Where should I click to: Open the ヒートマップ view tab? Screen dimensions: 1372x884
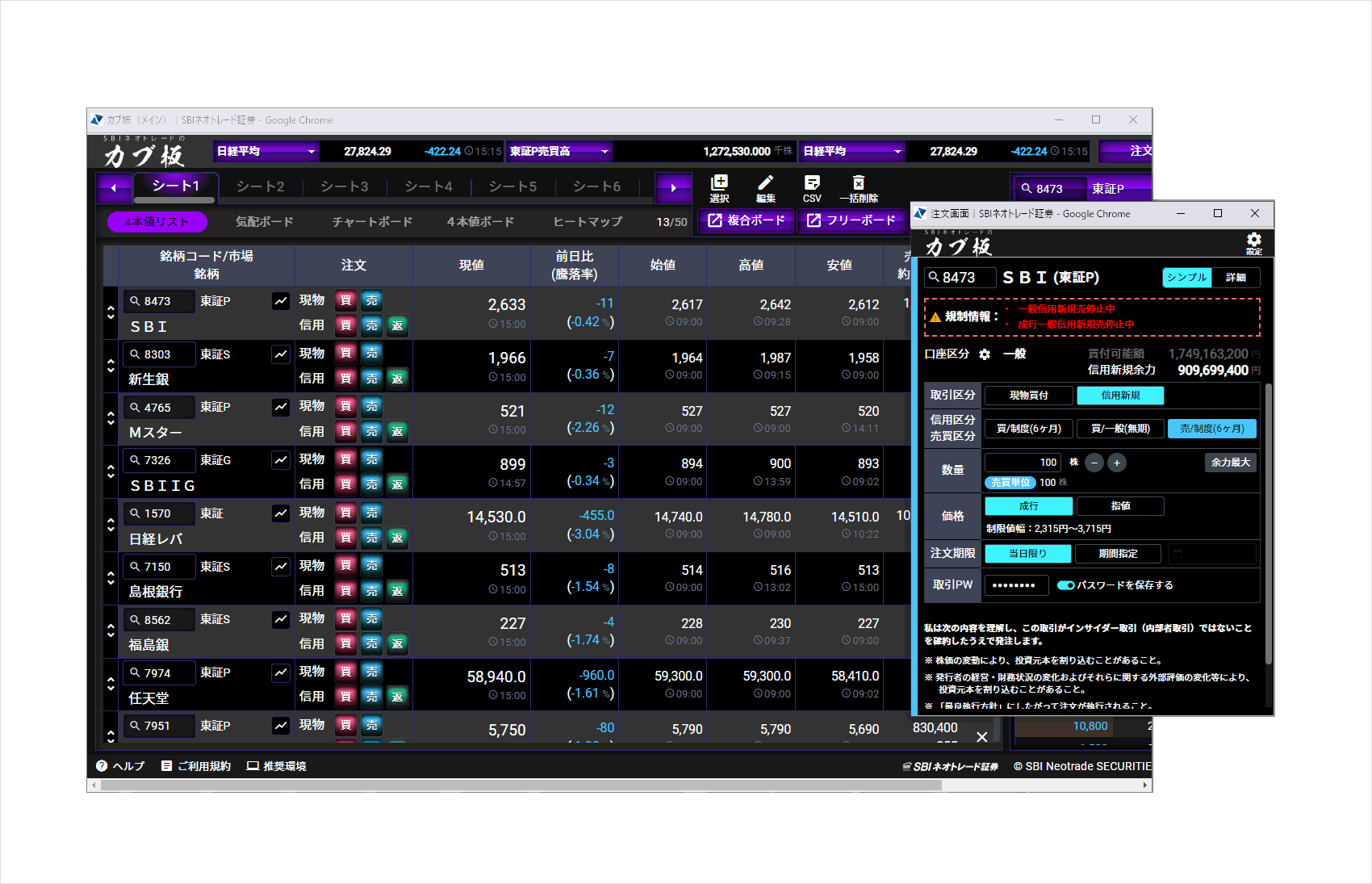pyautogui.click(x=588, y=221)
